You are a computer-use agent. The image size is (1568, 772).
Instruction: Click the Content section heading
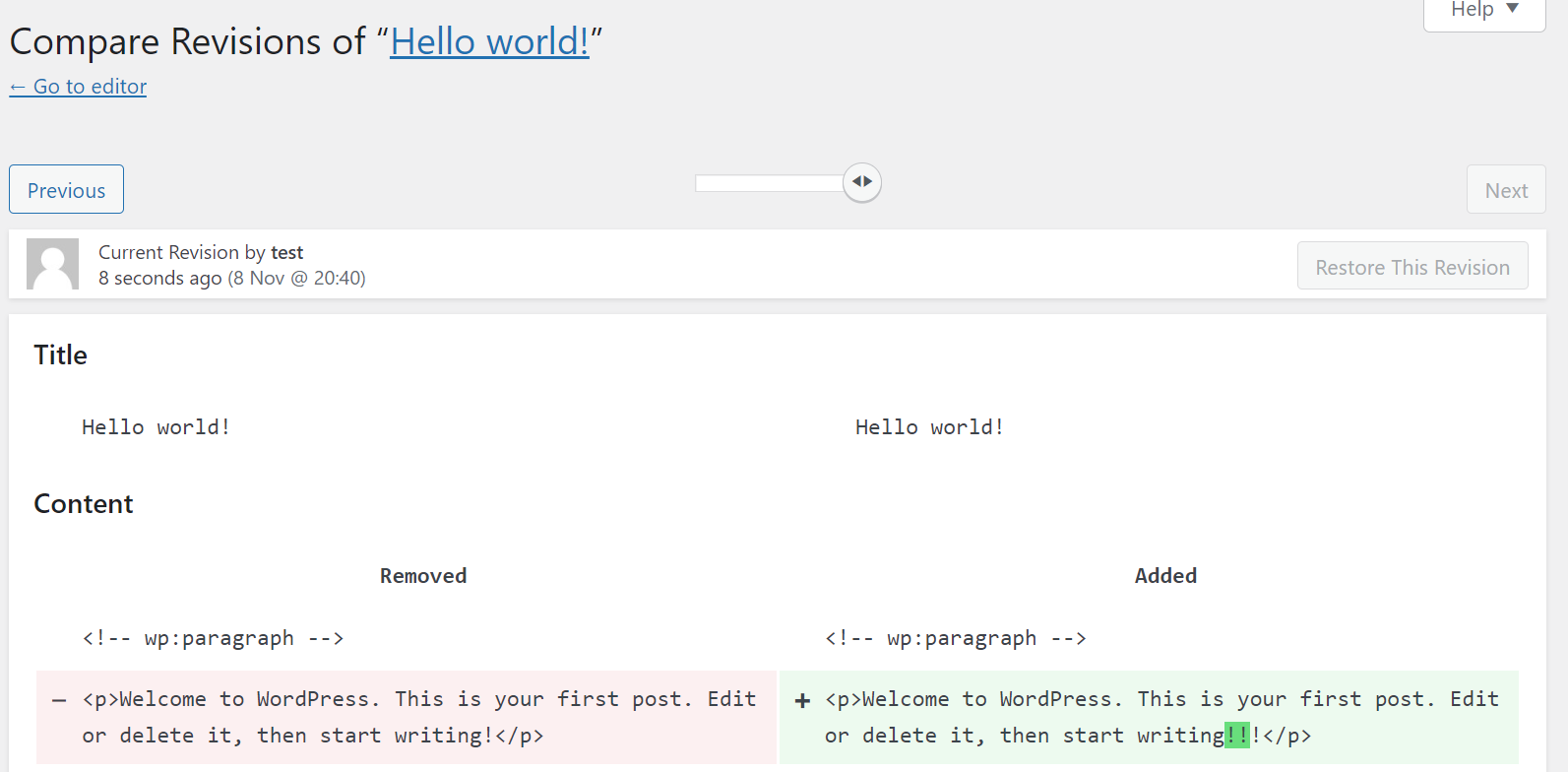(x=84, y=503)
